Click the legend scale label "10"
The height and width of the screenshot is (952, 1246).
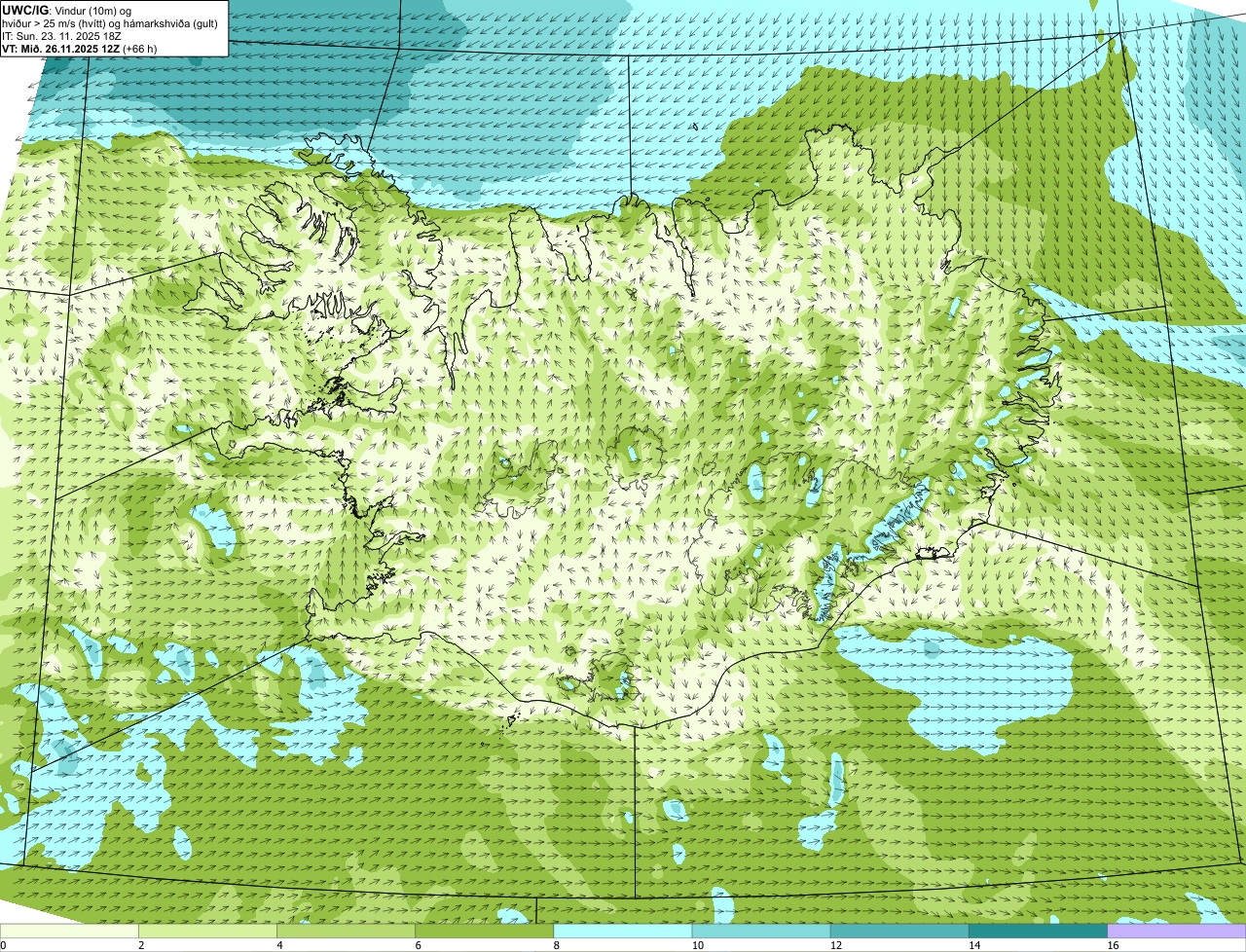click(697, 945)
